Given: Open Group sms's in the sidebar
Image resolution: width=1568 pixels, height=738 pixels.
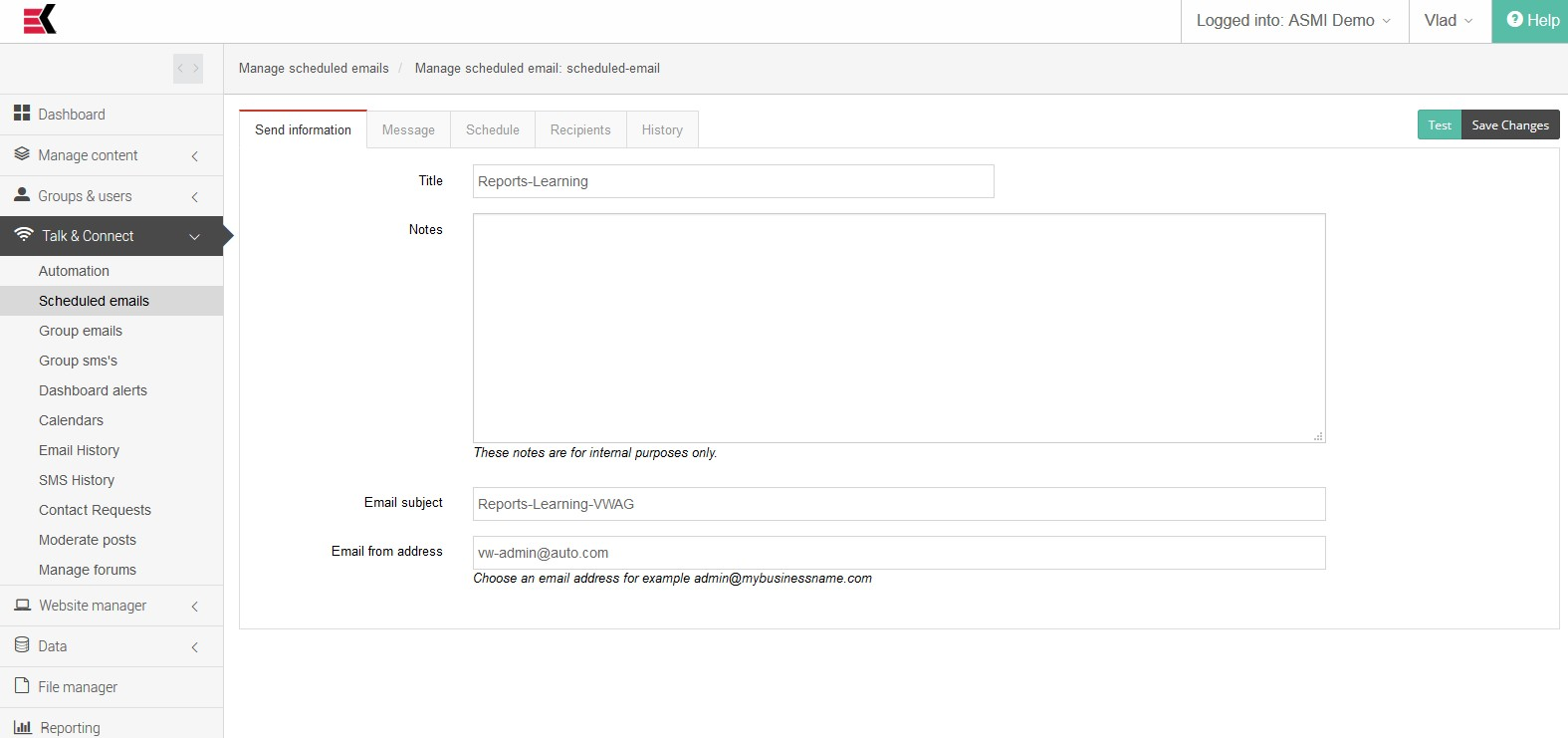Looking at the screenshot, I should [x=112, y=361].
